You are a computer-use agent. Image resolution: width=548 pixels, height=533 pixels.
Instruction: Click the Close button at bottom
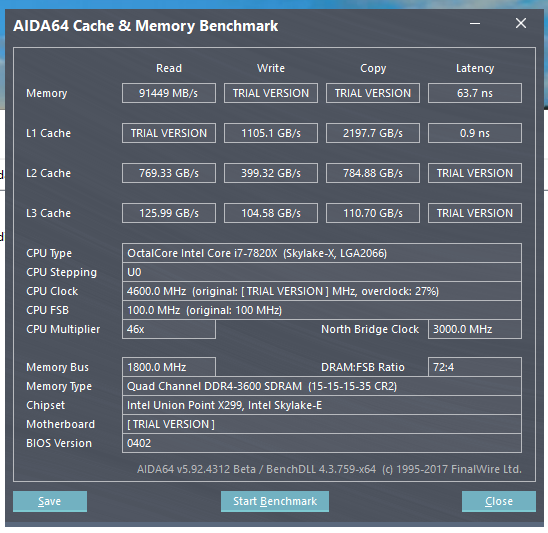[x=499, y=501]
